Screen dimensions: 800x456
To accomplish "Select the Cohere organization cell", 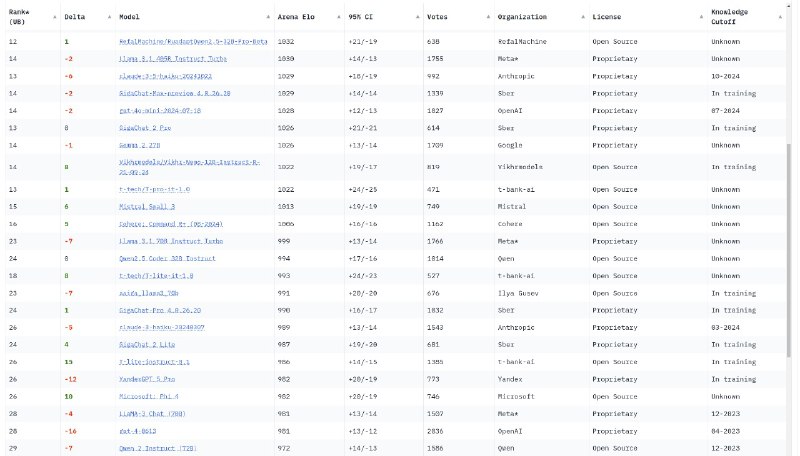I will (510, 224).
